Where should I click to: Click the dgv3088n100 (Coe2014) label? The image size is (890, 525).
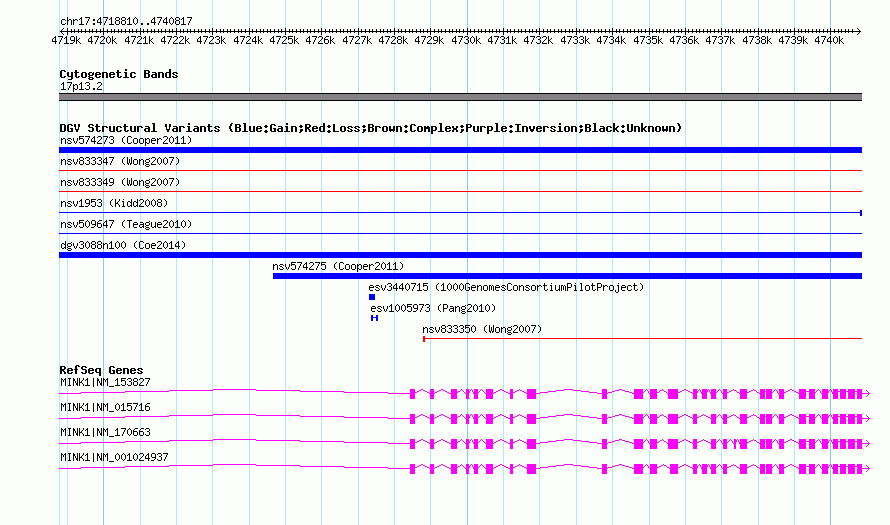(123, 245)
